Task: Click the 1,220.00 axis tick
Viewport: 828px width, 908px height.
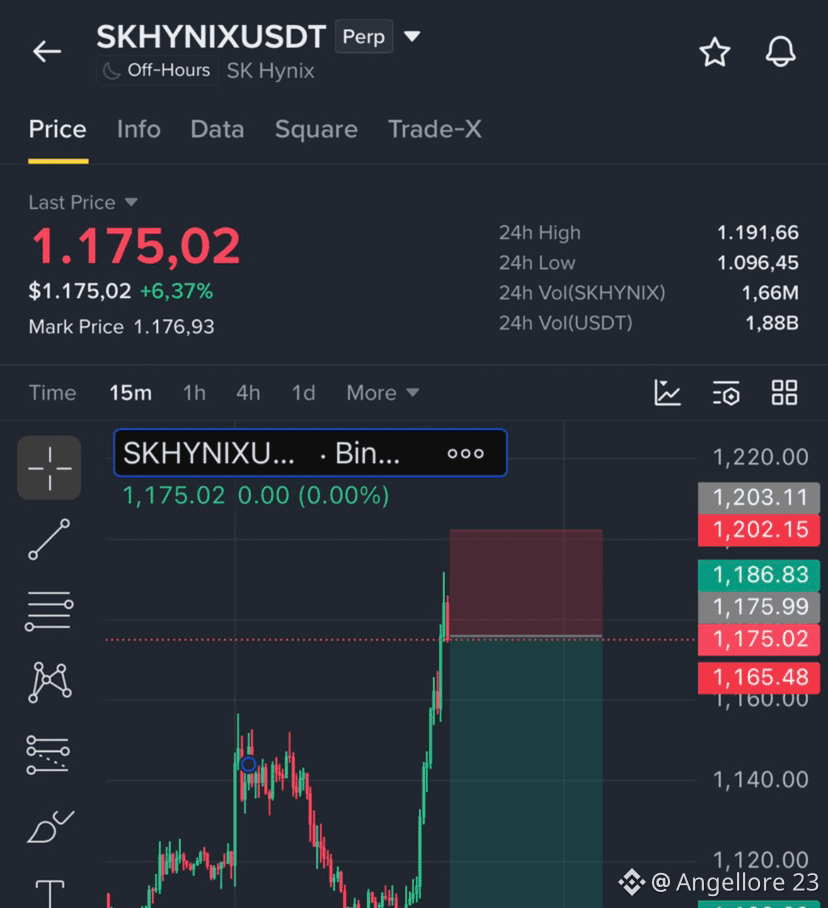Action: [x=760, y=457]
